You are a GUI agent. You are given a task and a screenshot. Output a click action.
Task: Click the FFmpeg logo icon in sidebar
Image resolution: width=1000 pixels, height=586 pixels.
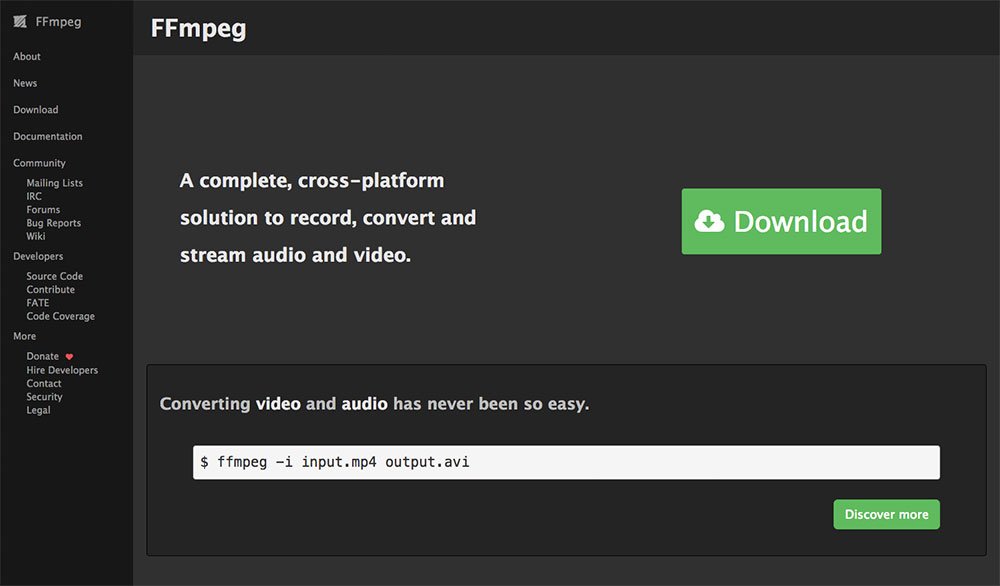[x=20, y=22]
